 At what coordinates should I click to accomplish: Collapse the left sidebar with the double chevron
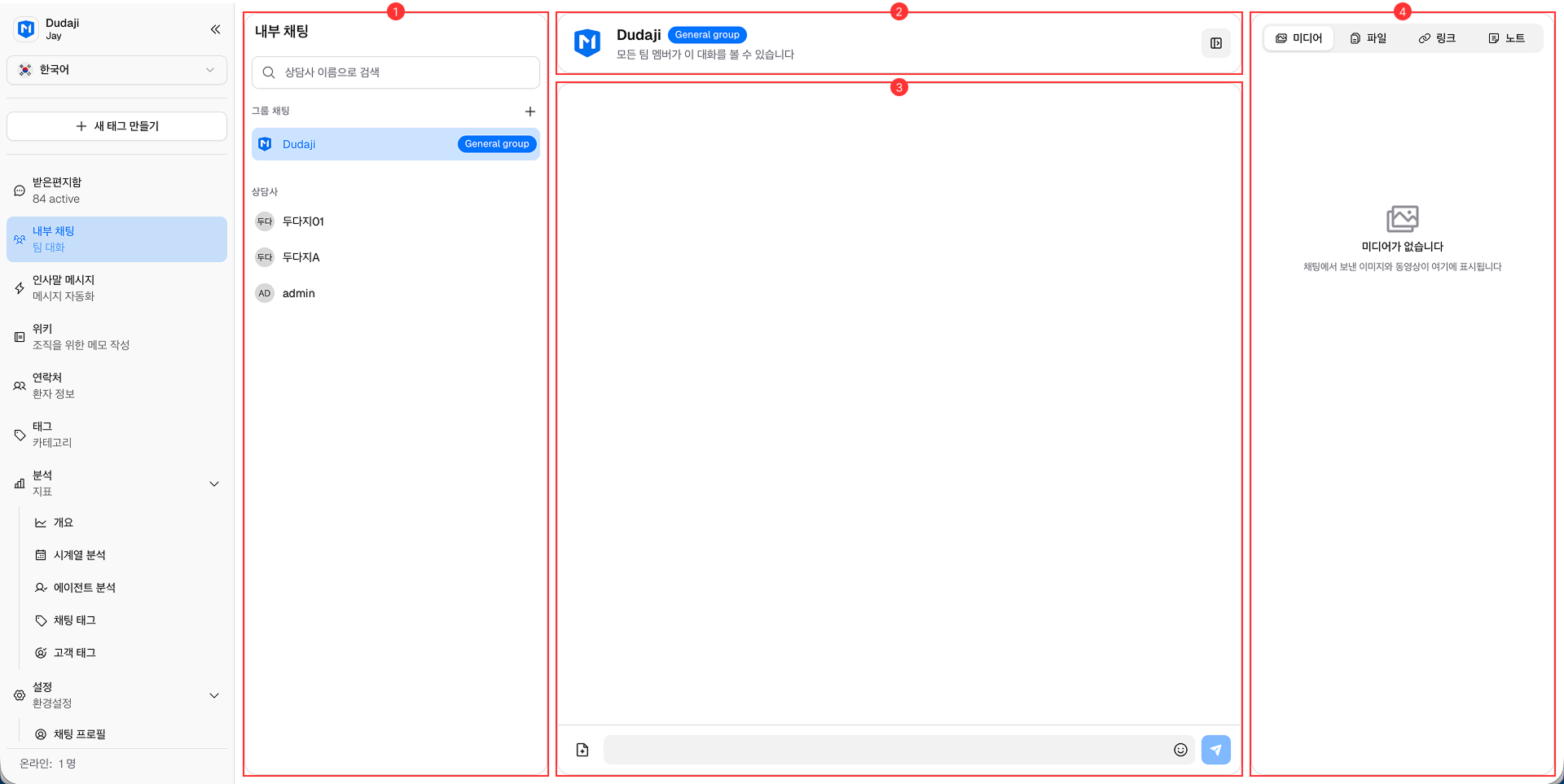coord(215,29)
